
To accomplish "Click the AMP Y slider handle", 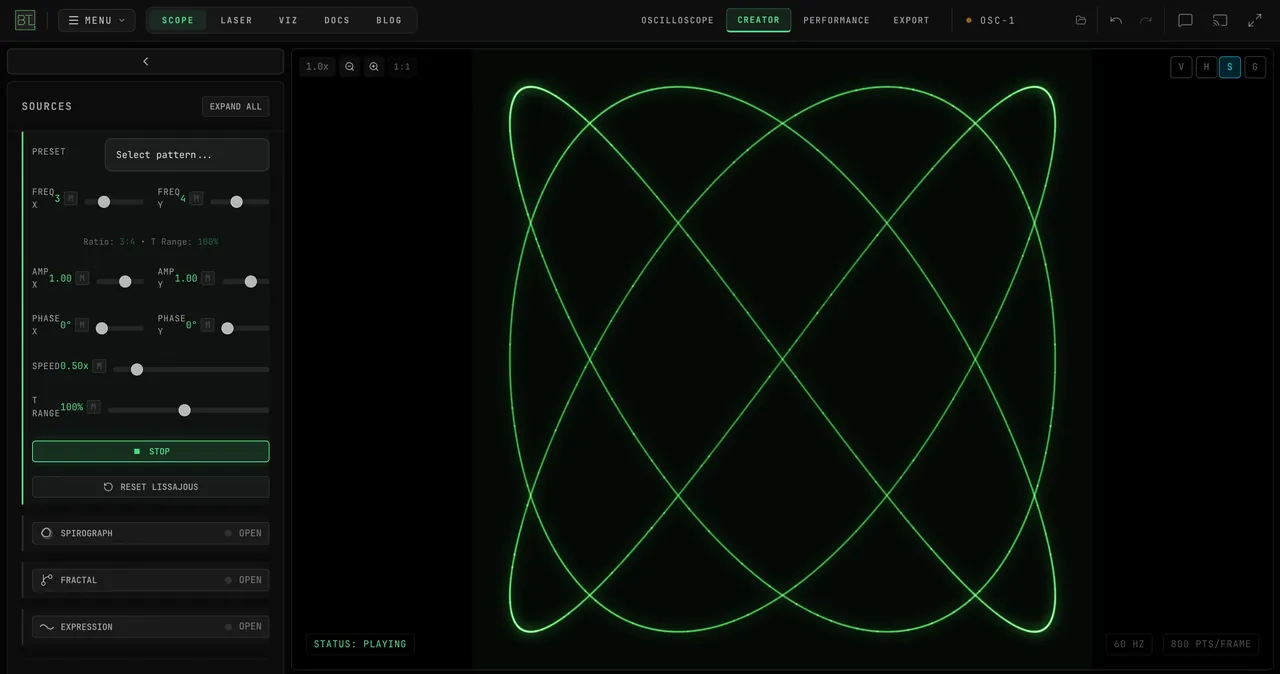I will [251, 282].
